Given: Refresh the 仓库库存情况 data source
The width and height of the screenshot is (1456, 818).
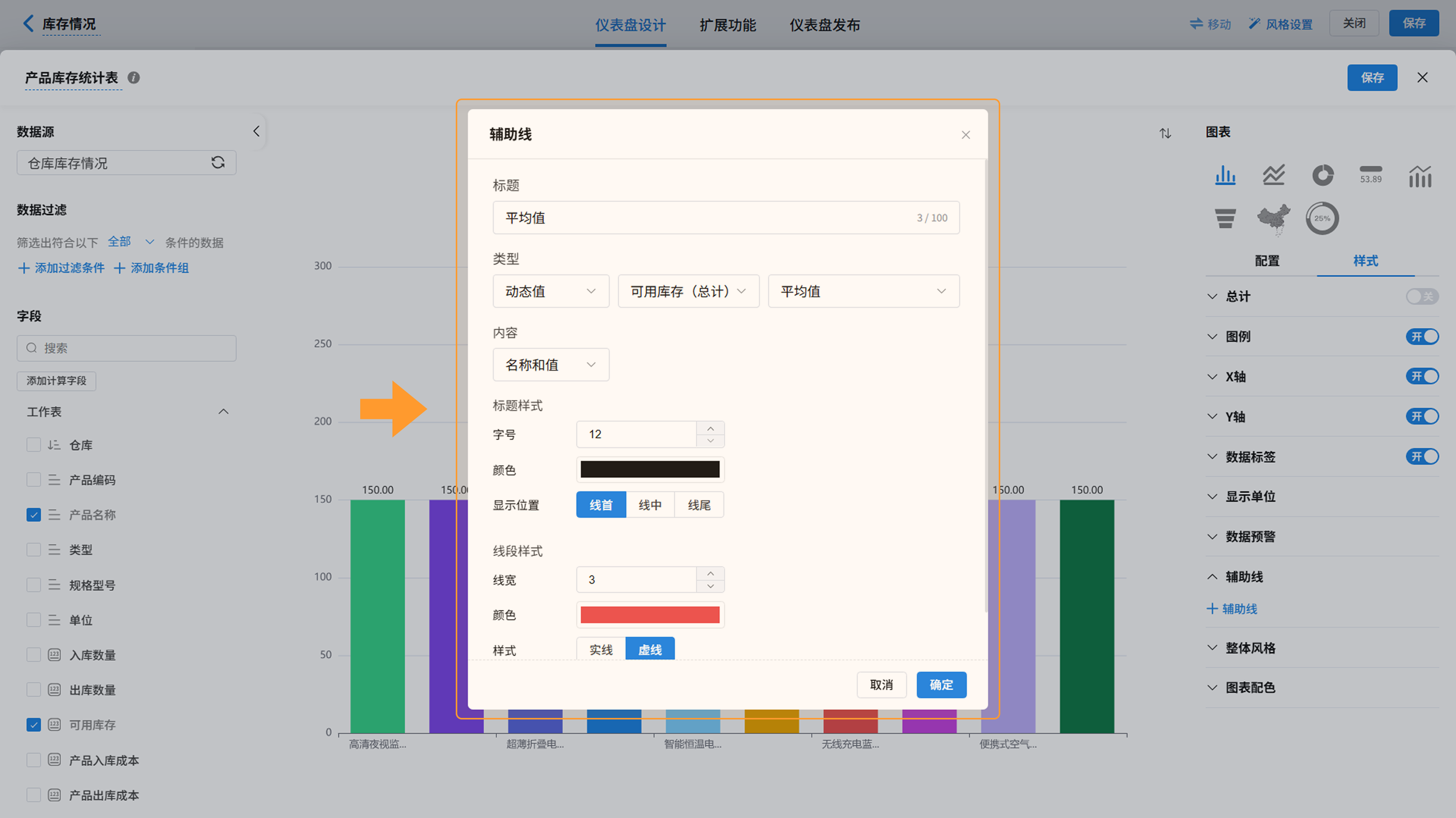Looking at the screenshot, I should point(218,163).
